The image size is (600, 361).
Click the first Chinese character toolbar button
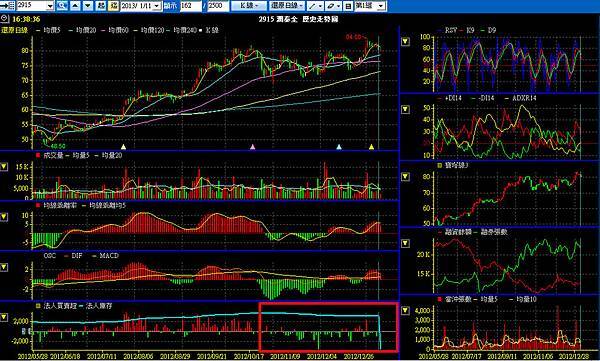(x=101, y=6)
